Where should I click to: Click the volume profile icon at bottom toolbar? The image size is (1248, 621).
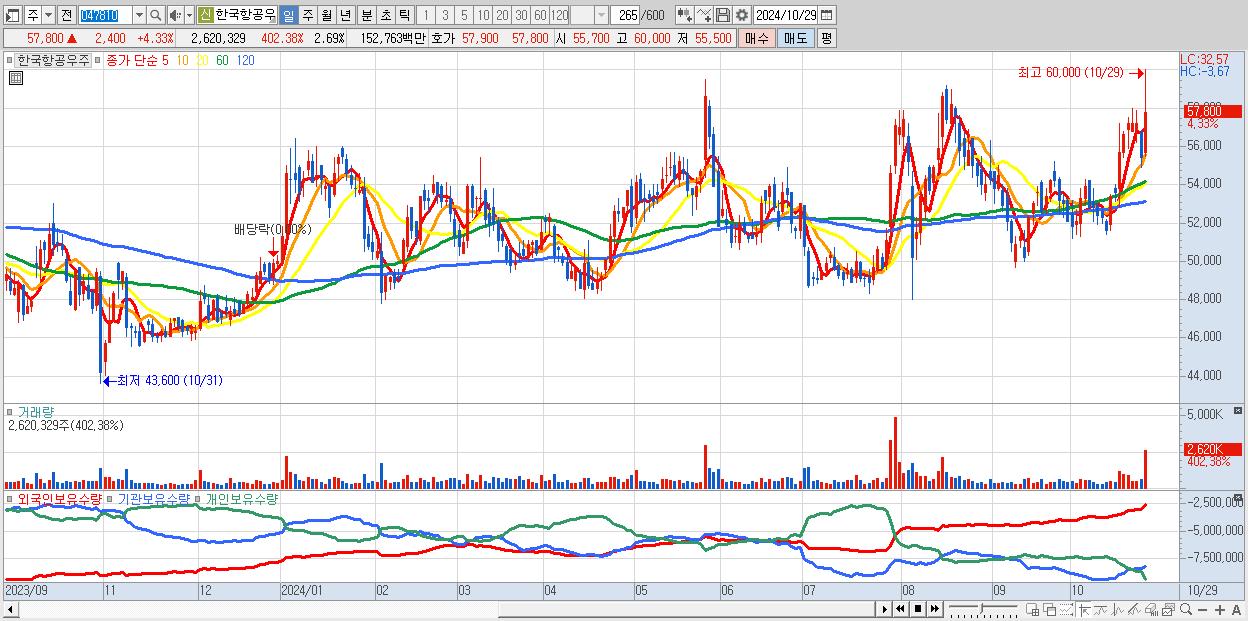point(1152,610)
